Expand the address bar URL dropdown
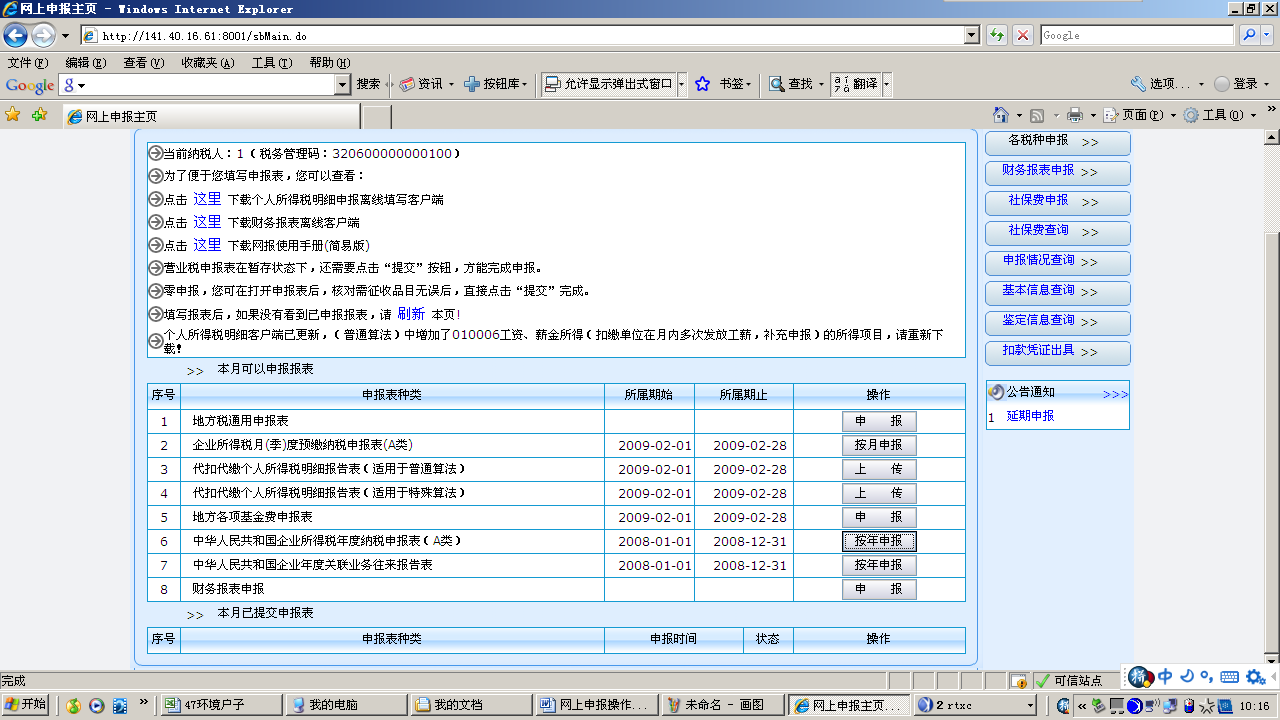Image resolution: width=1280 pixels, height=720 pixels. (971, 36)
